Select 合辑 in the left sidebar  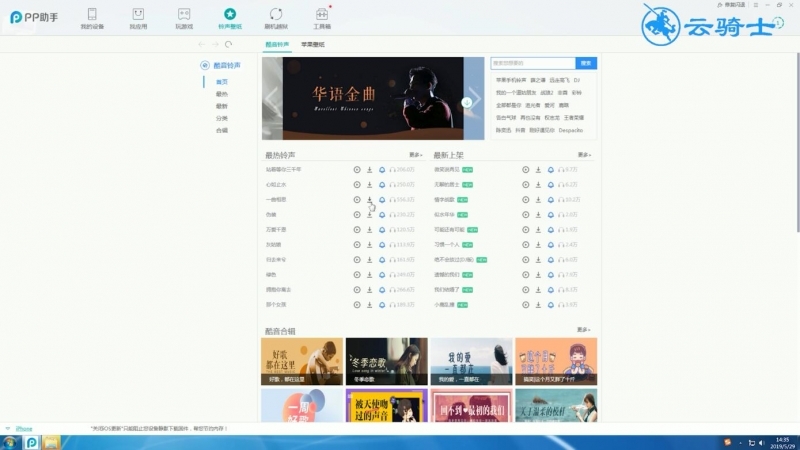[221, 131]
